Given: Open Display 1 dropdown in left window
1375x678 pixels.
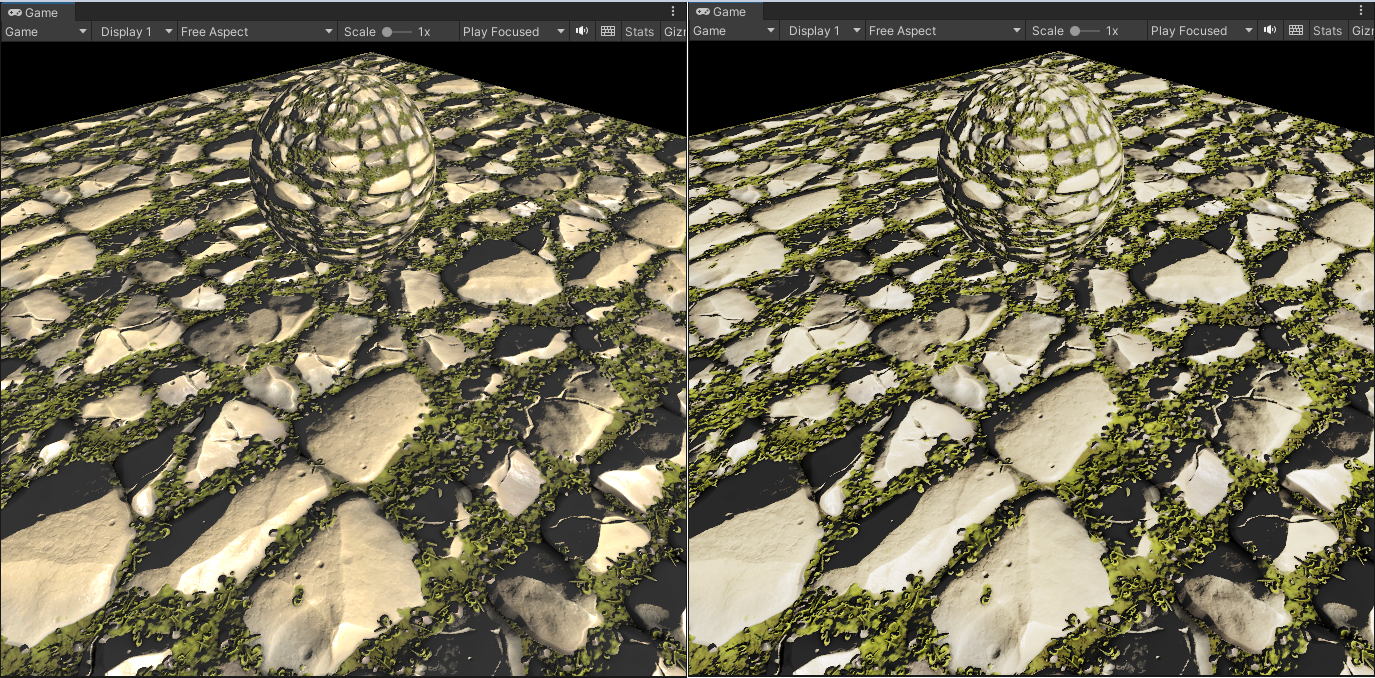Looking at the screenshot, I should (135, 31).
